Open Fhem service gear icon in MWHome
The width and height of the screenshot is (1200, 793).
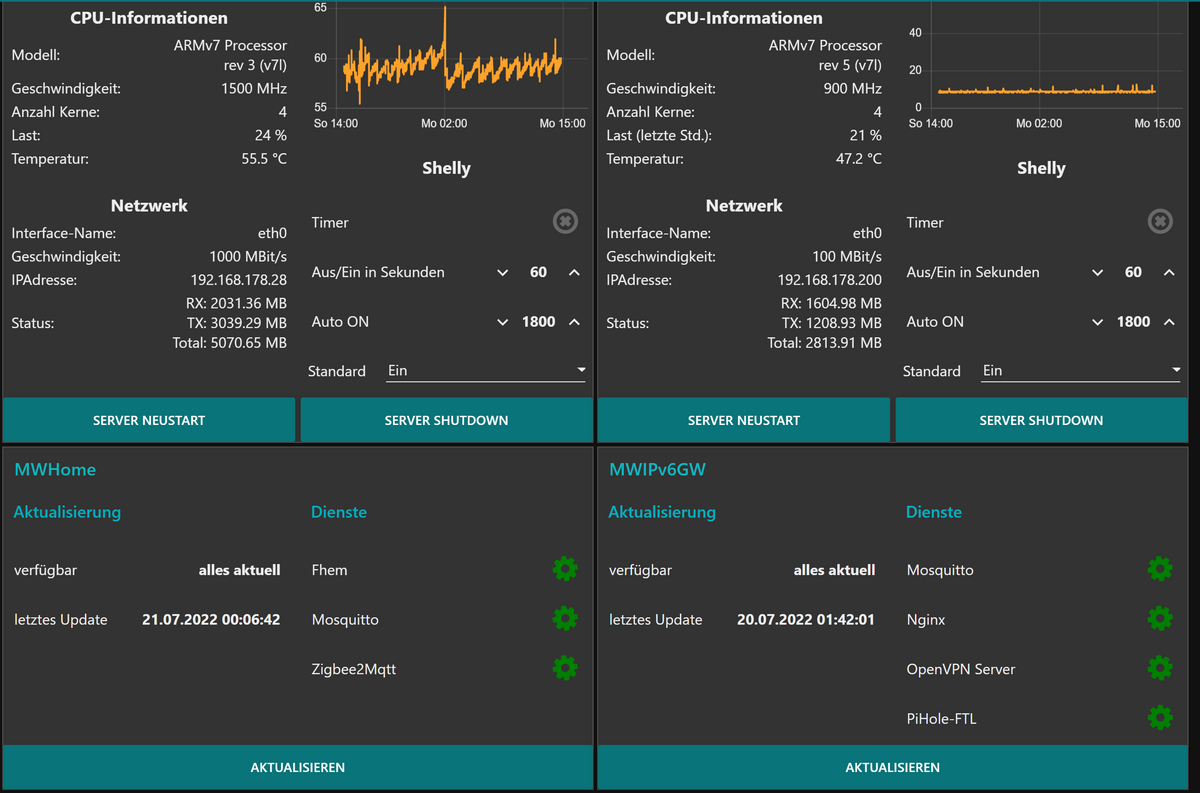coord(565,570)
